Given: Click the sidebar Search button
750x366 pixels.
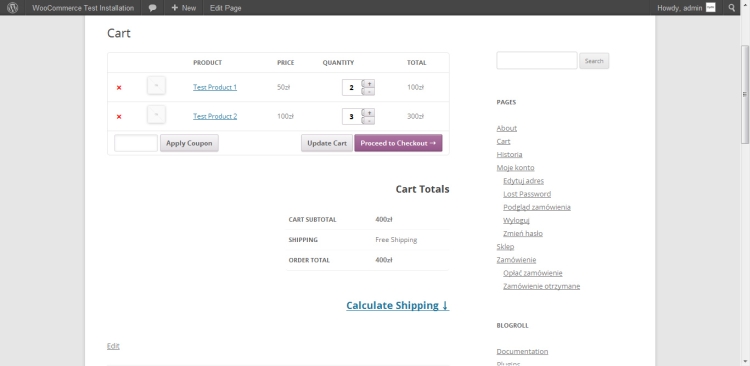Looking at the screenshot, I should pos(594,61).
